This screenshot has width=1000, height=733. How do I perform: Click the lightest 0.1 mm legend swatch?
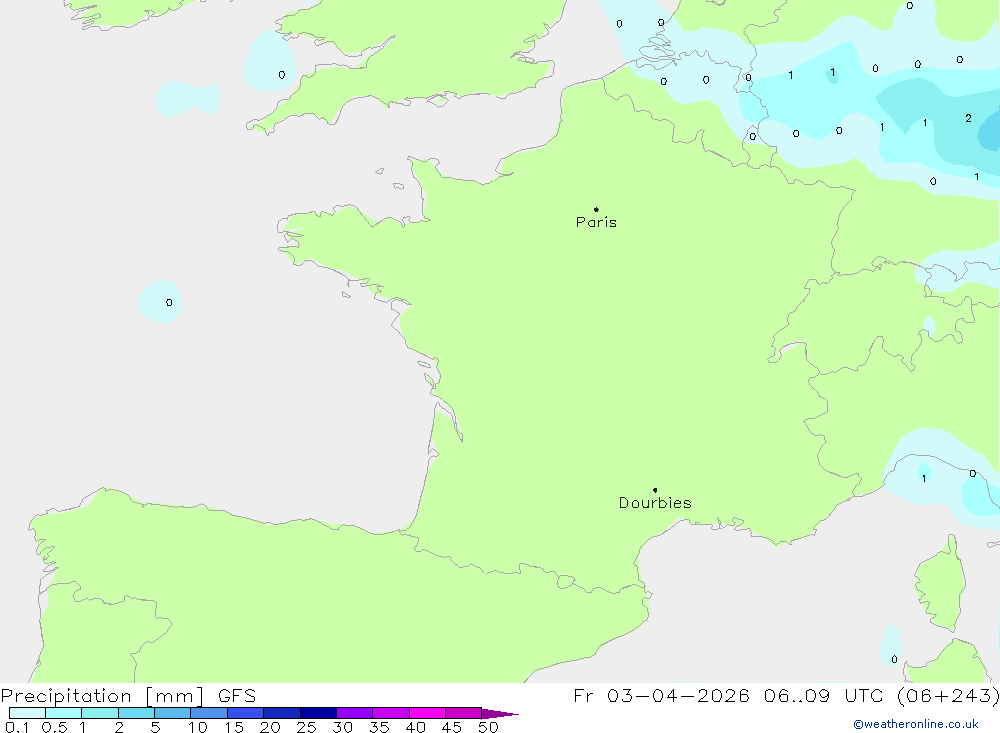click(x=27, y=713)
